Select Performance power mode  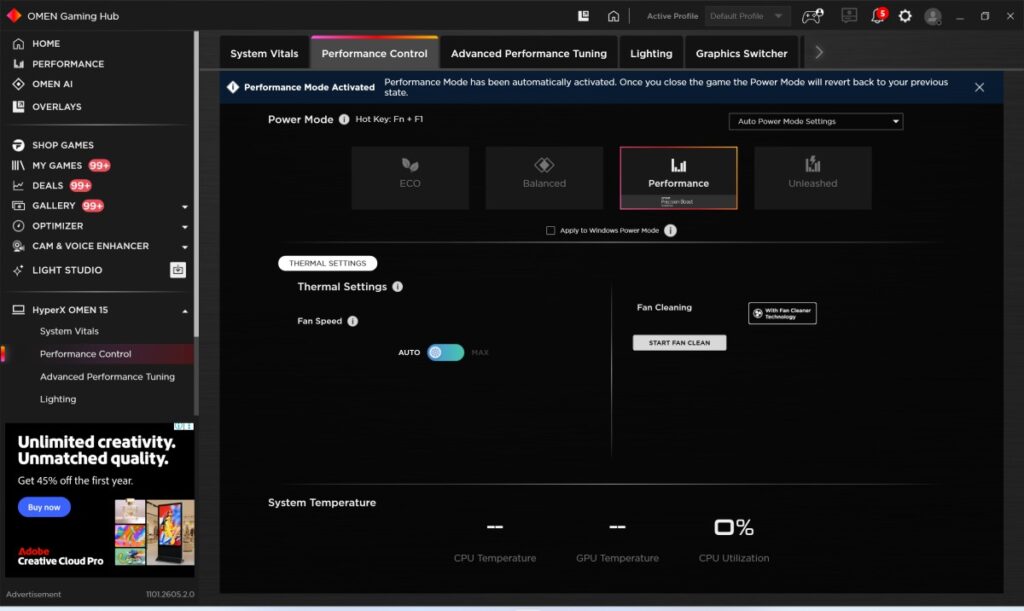click(679, 178)
